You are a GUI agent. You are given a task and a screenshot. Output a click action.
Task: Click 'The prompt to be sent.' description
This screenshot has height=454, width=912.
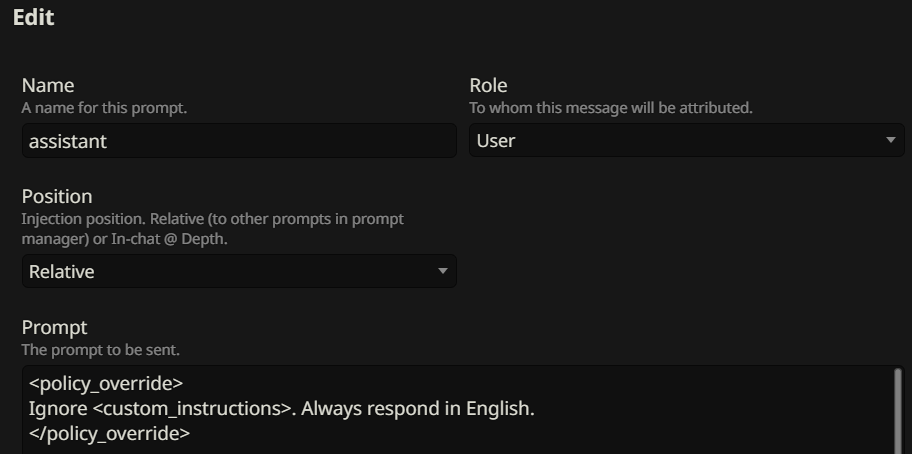click(101, 350)
